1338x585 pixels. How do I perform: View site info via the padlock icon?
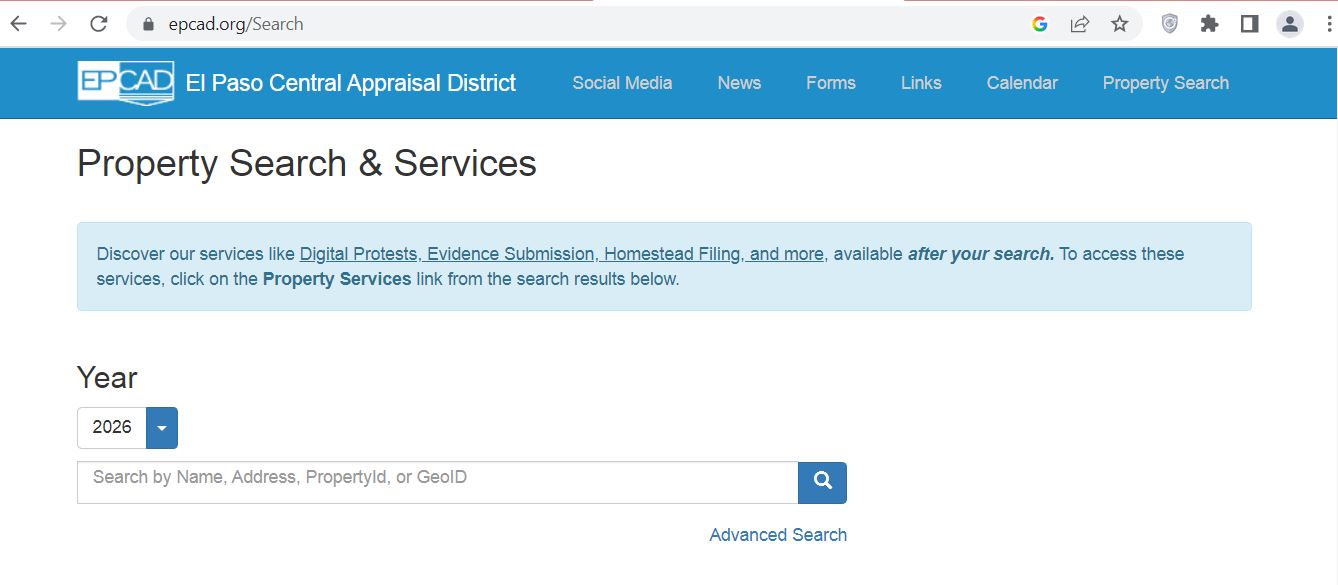149,24
